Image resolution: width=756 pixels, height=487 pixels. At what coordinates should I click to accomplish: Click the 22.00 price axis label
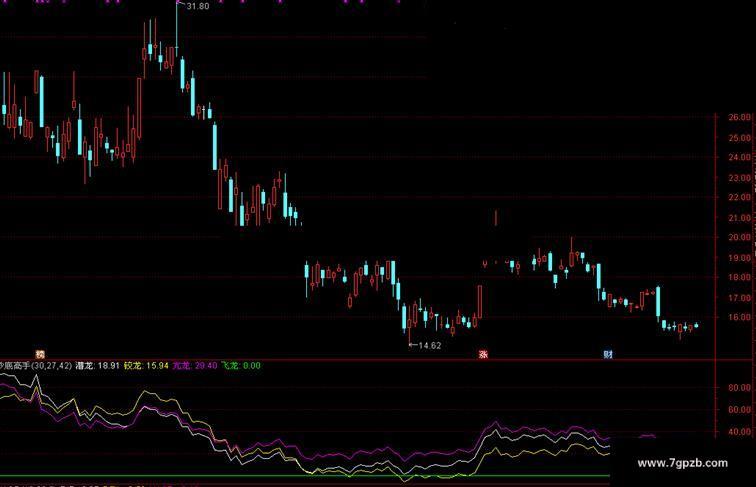(740, 197)
